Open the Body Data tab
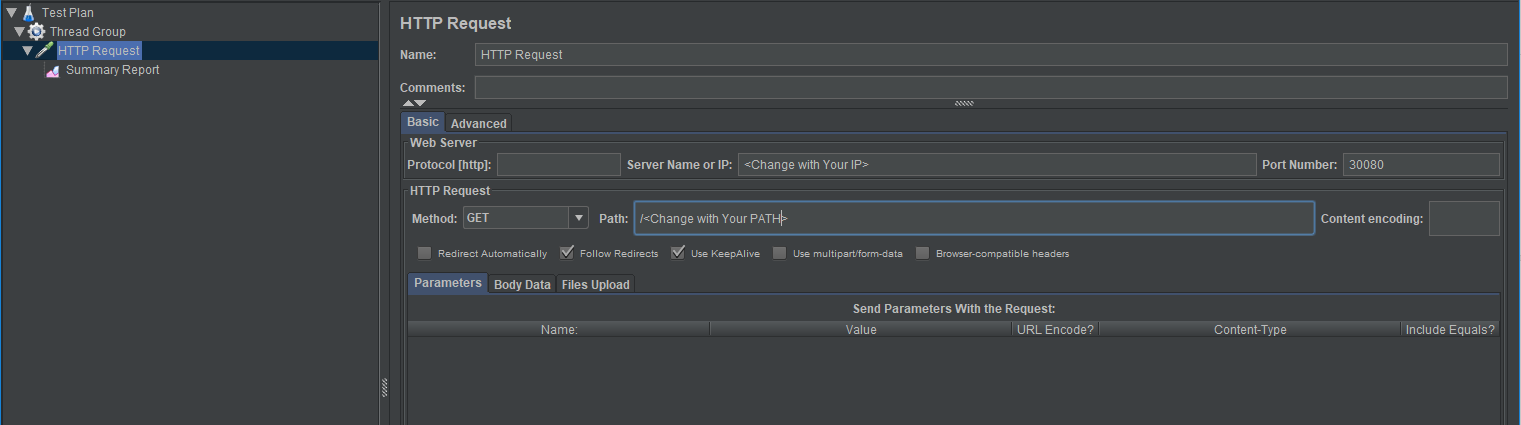 coord(522,285)
